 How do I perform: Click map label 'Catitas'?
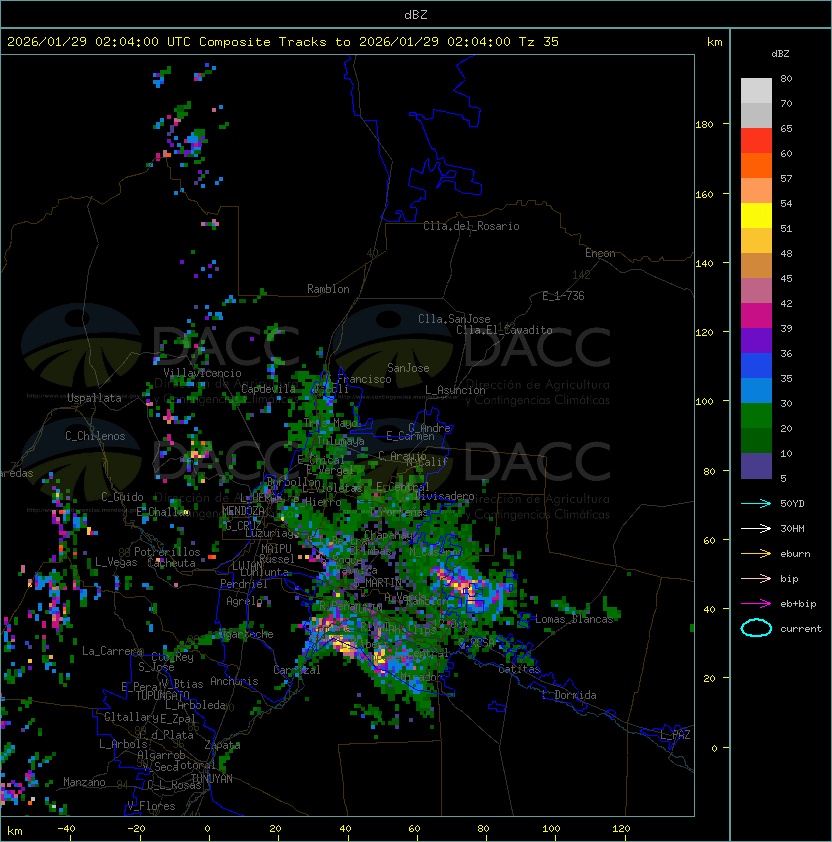coord(519,669)
